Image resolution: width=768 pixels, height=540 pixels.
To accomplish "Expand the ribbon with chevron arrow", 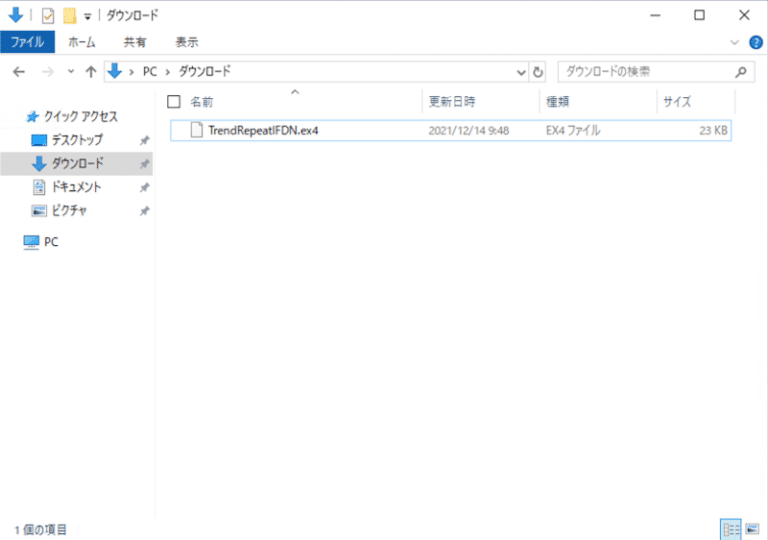I will pyautogui.click(x=734, y=42).
